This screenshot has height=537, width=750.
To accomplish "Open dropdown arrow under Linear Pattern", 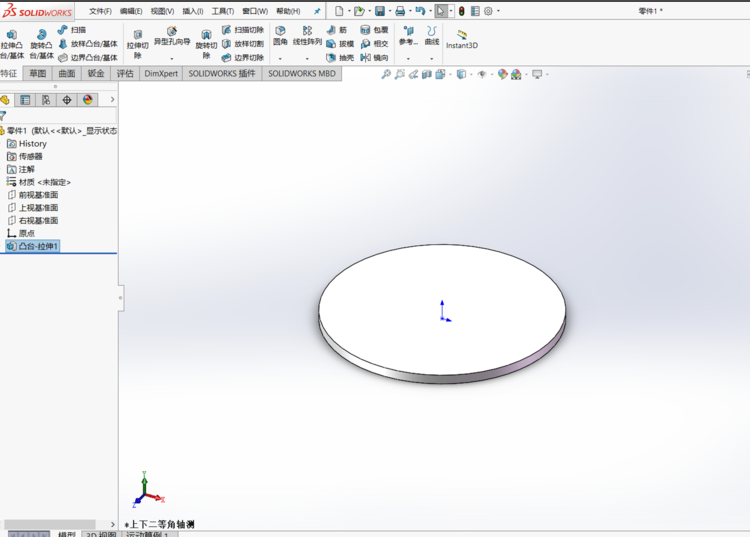I will coord(307,59).
